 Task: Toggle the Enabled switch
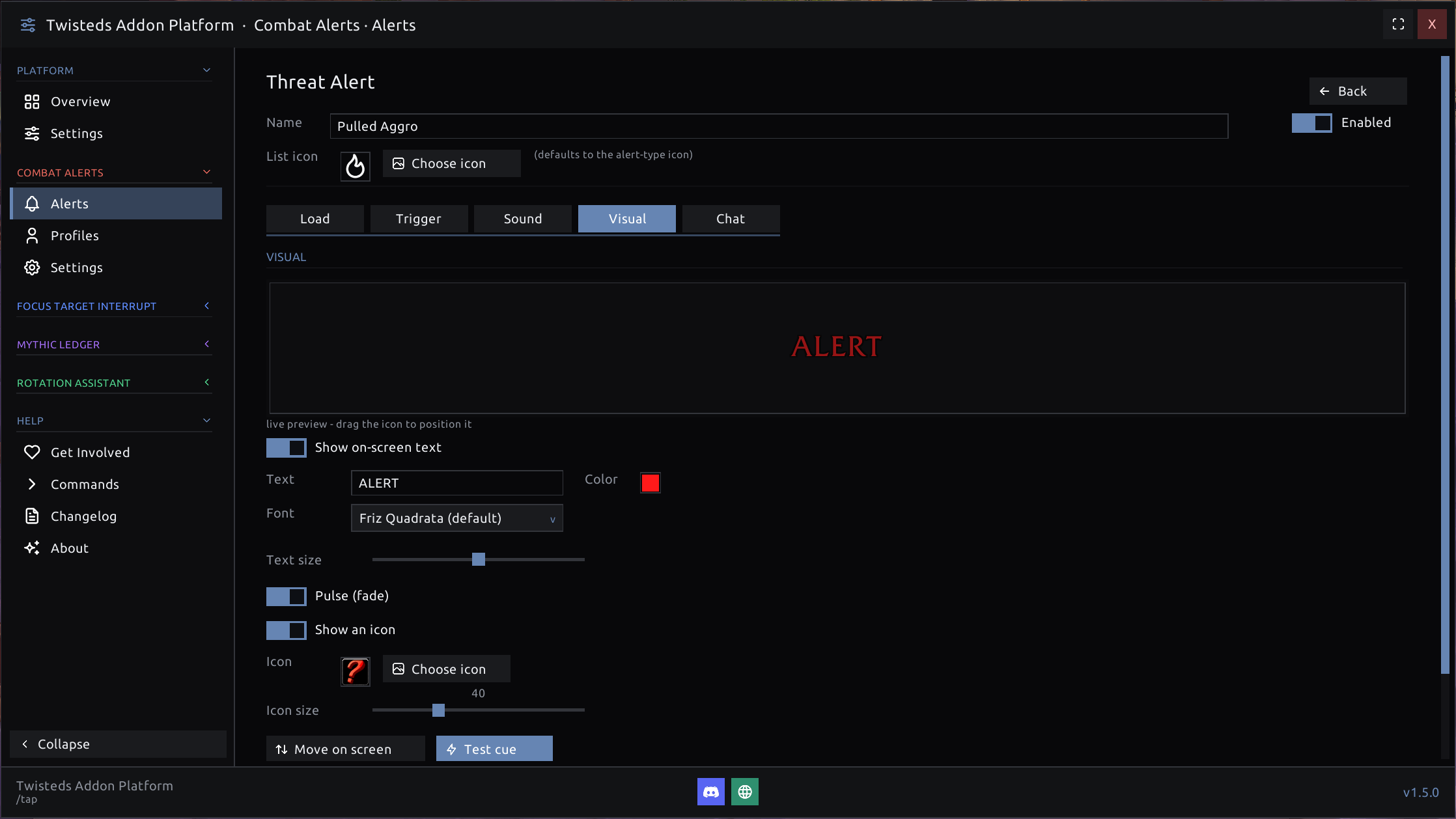[1311, 122]
